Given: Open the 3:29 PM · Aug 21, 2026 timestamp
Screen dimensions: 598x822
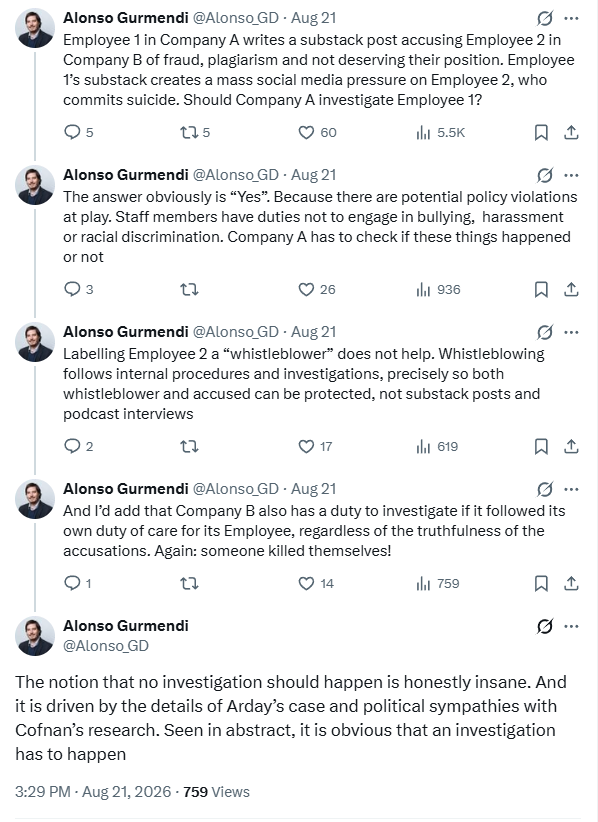Looking at the screenshot, I should click(93, 792).
